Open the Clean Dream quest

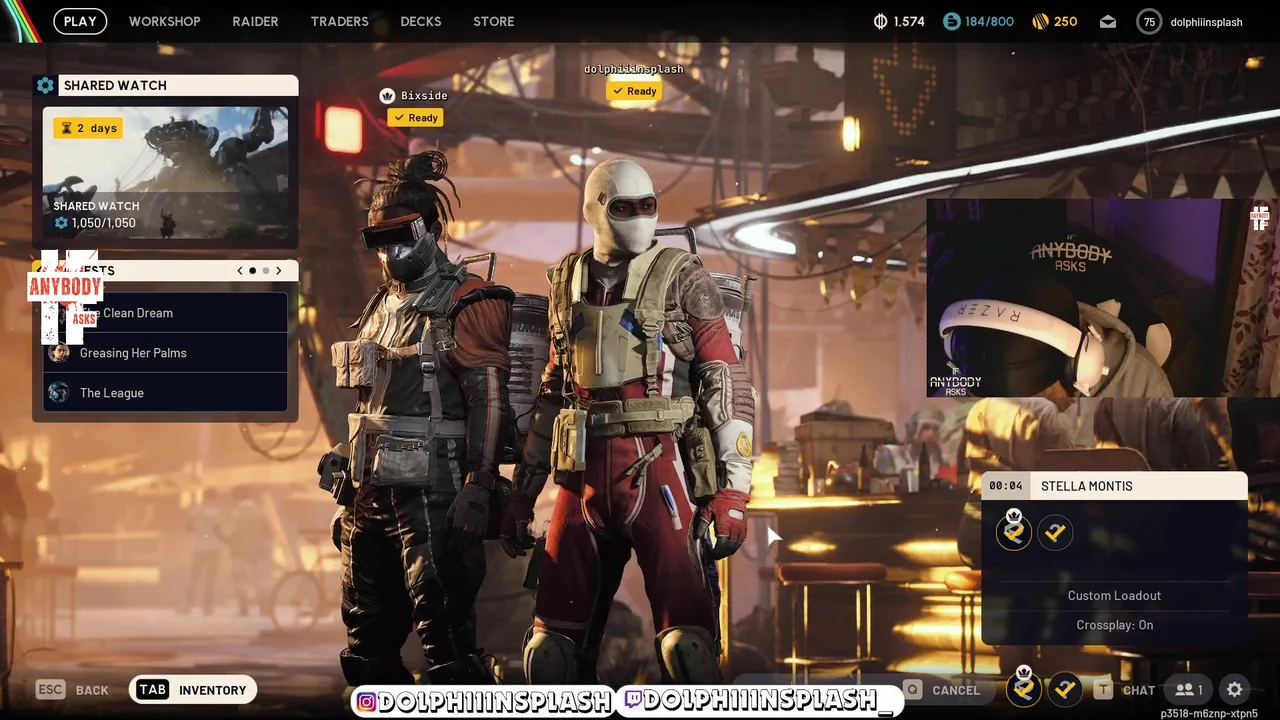165,313
